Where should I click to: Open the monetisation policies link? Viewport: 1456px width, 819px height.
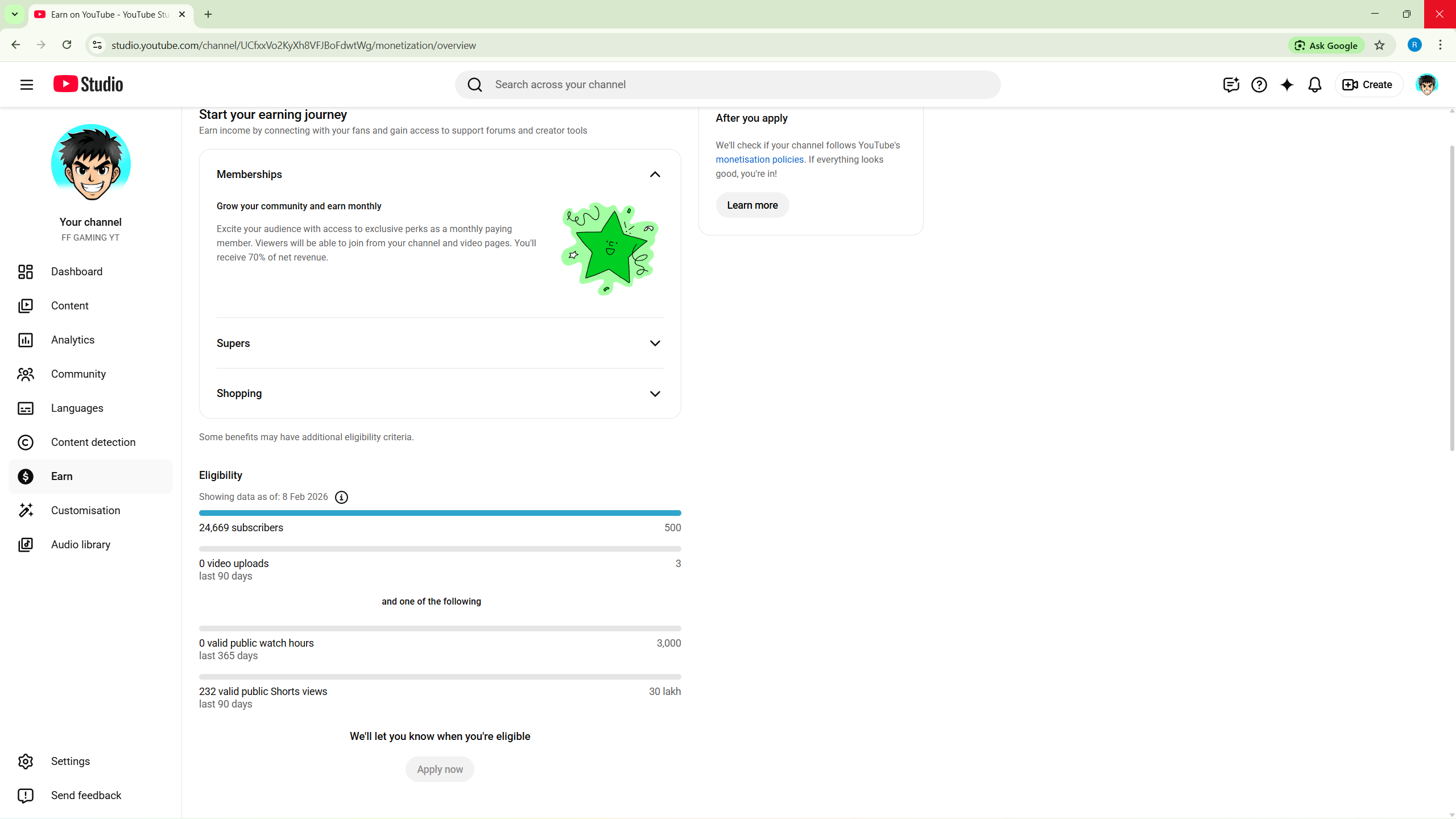[759, 160]
